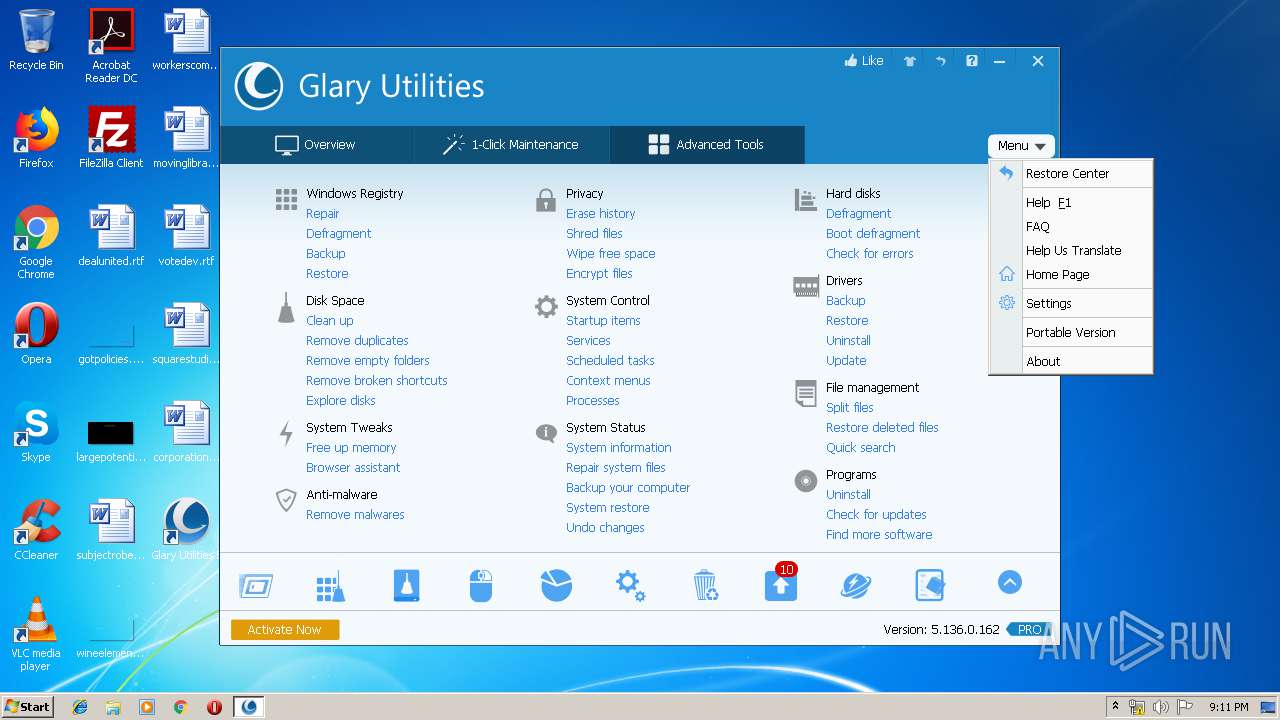Click Wipe free space link
Image resolution: width=1280 pixels, height=720 pixels.
pos(611,254)
